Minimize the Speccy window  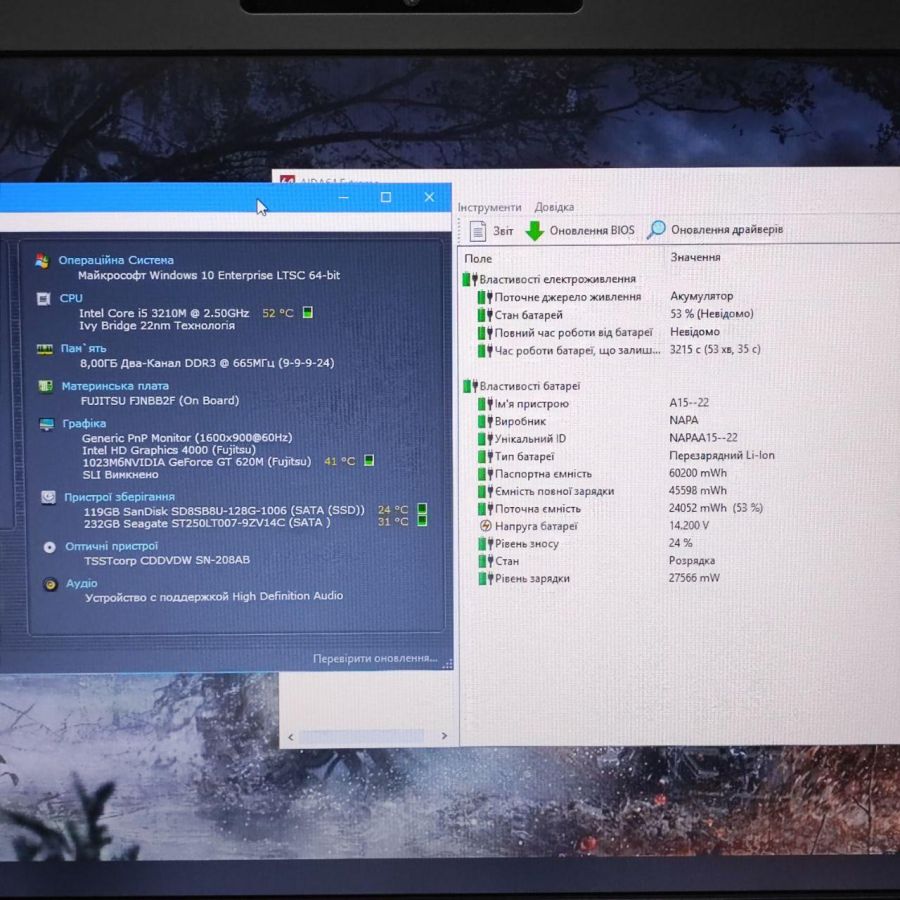[343, 197]
